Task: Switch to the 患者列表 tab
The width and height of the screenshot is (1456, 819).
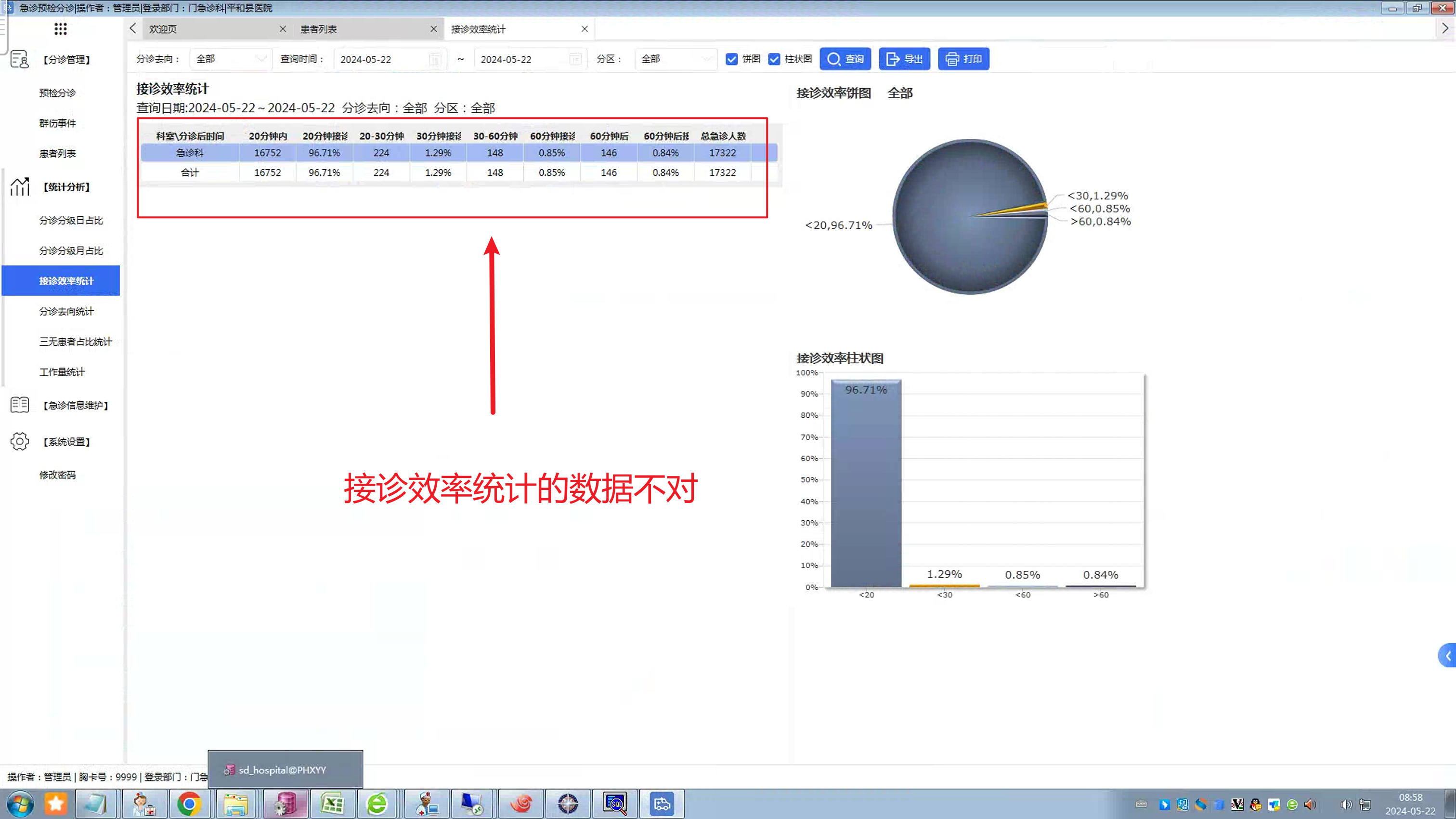Action: point(319,29)
